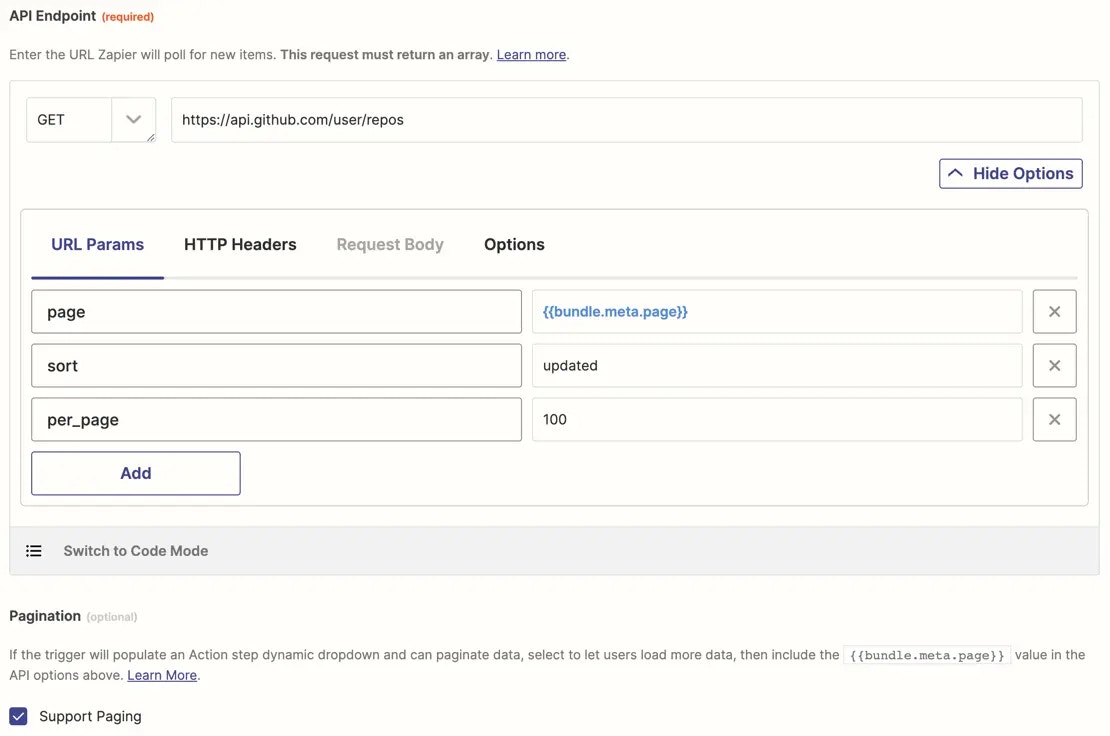1110x736 pixels.
Task: Click the Add button
Action: click(136, 473)
